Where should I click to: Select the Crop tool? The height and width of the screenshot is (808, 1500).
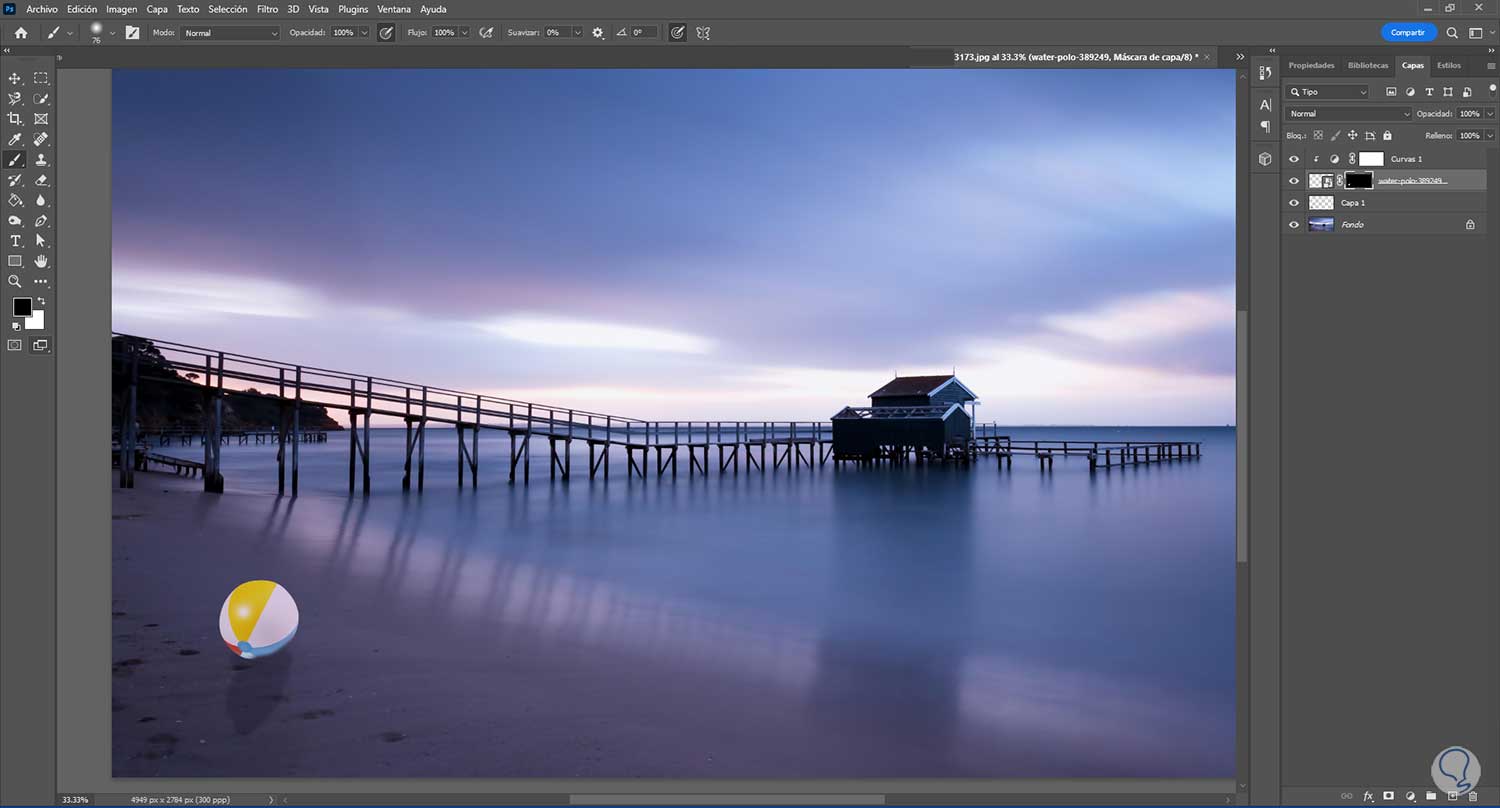click(15, 119)
